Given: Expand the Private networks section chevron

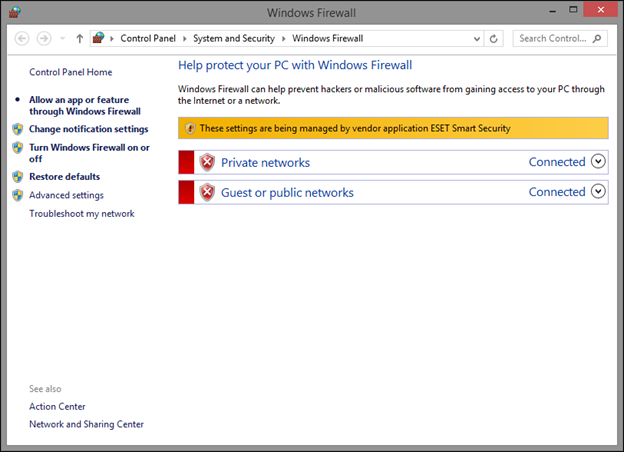Looking at the screenshot, I should (x=598, y=161).
